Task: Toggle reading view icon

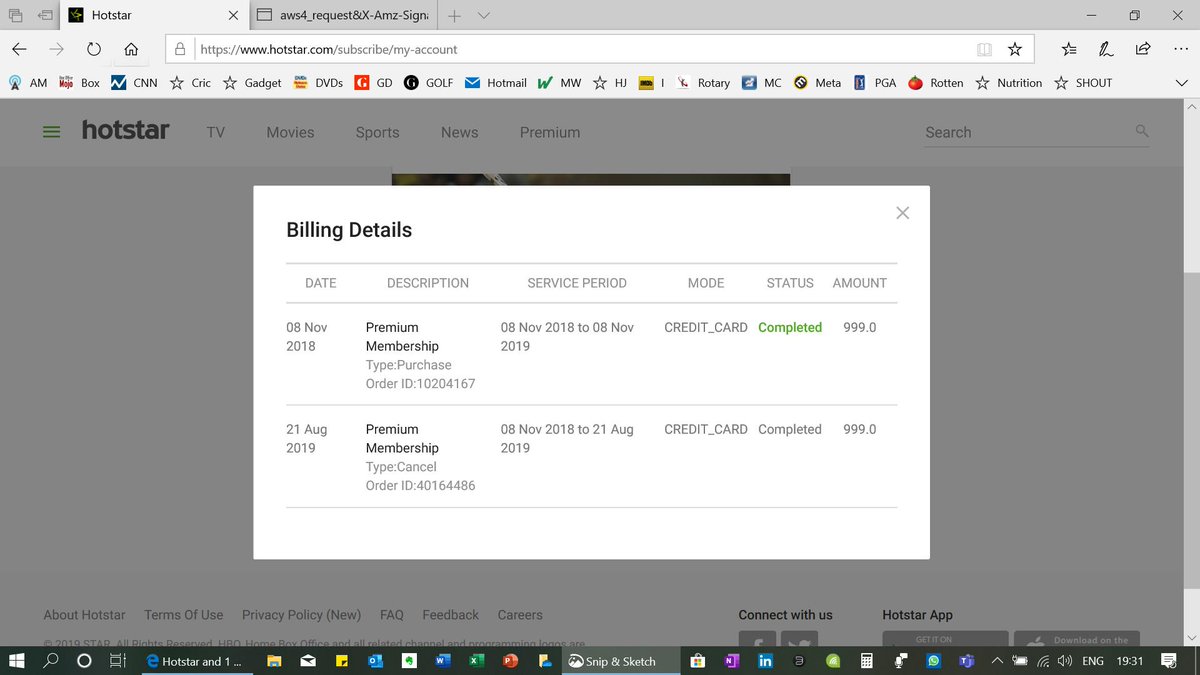Action: pyautogui.click(x=984, y=48)
